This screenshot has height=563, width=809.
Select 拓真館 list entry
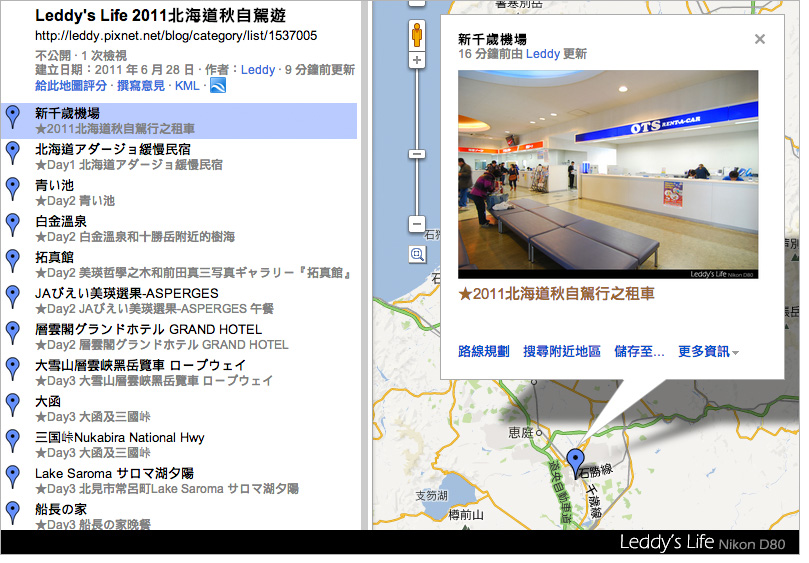click(180, 267)
